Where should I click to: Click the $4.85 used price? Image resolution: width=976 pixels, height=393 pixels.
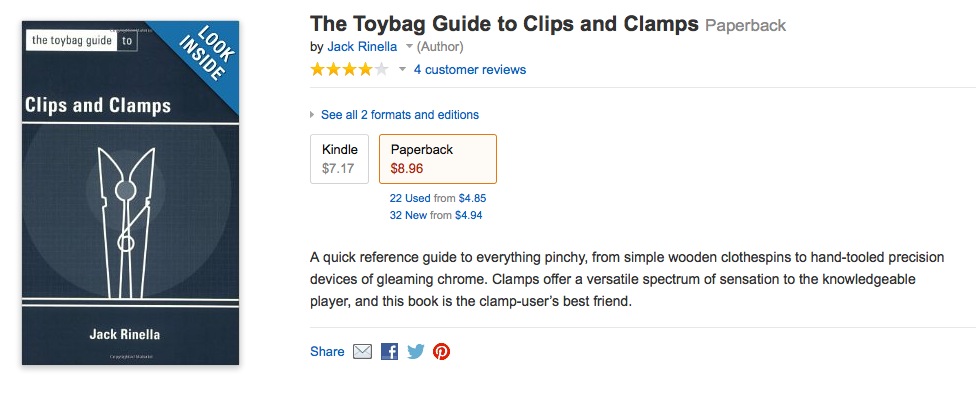[472, 199]
